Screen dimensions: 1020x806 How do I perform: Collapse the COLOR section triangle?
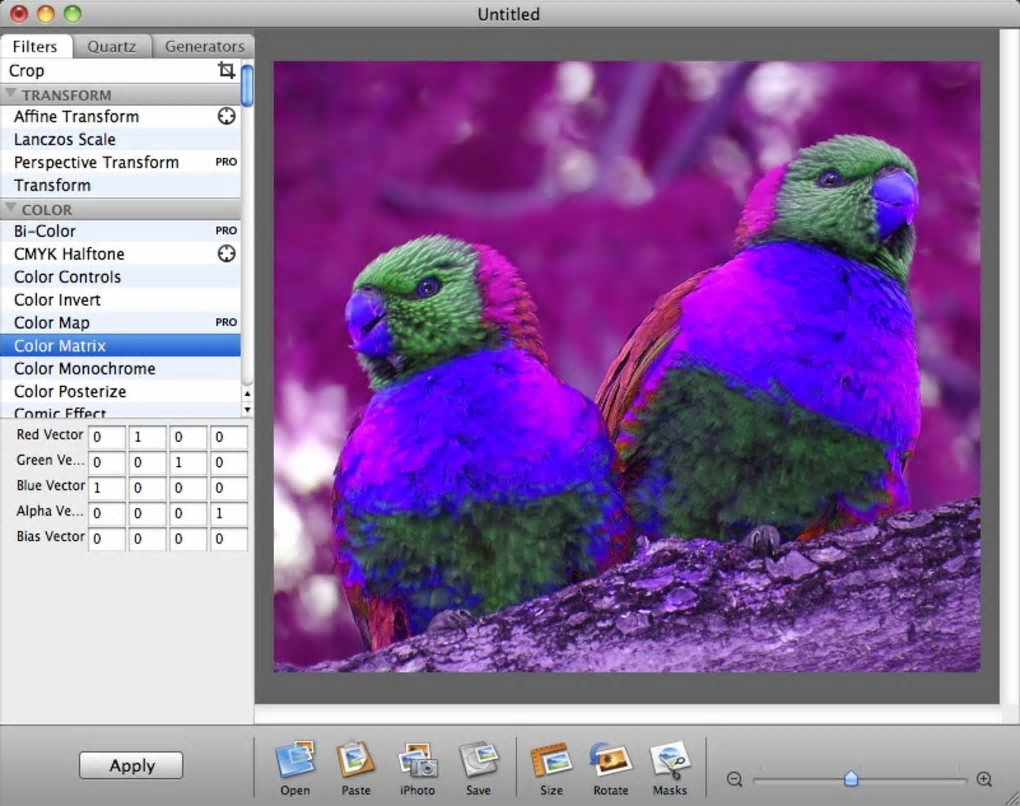tap(11, 210)
